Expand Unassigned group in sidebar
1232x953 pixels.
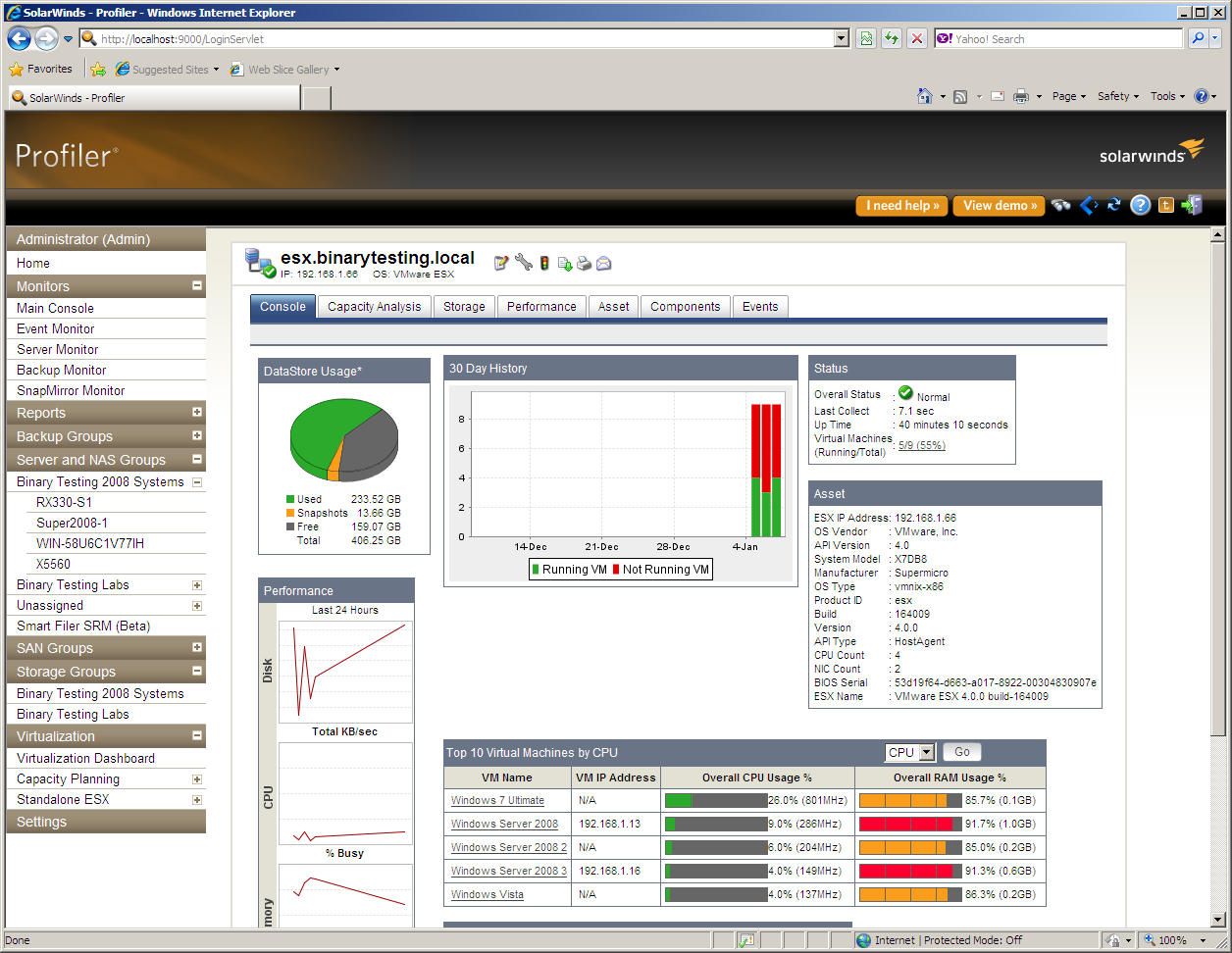(197, 606)
